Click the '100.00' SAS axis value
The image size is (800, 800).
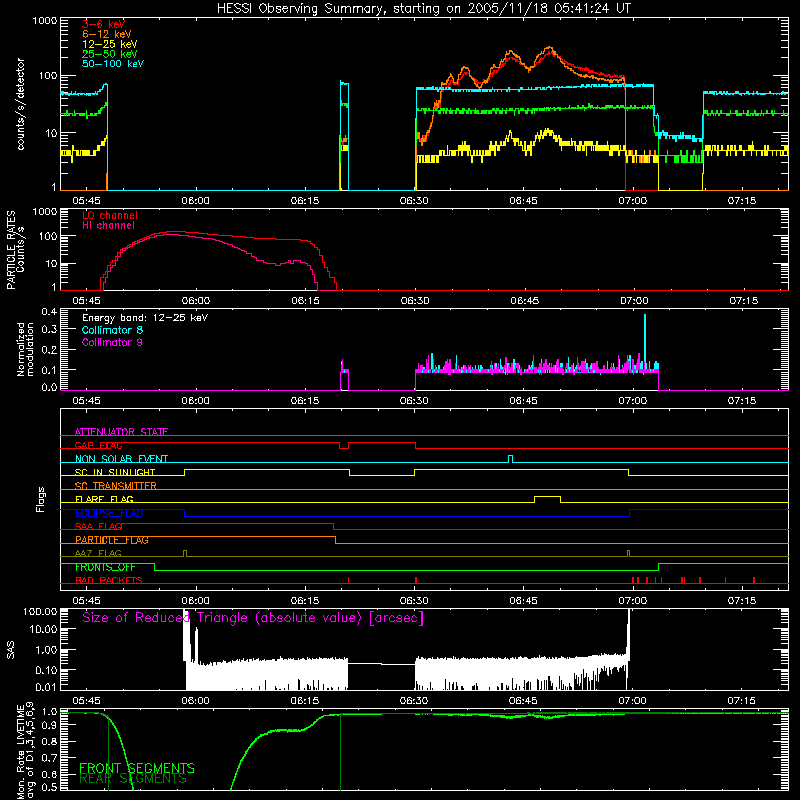40,612
